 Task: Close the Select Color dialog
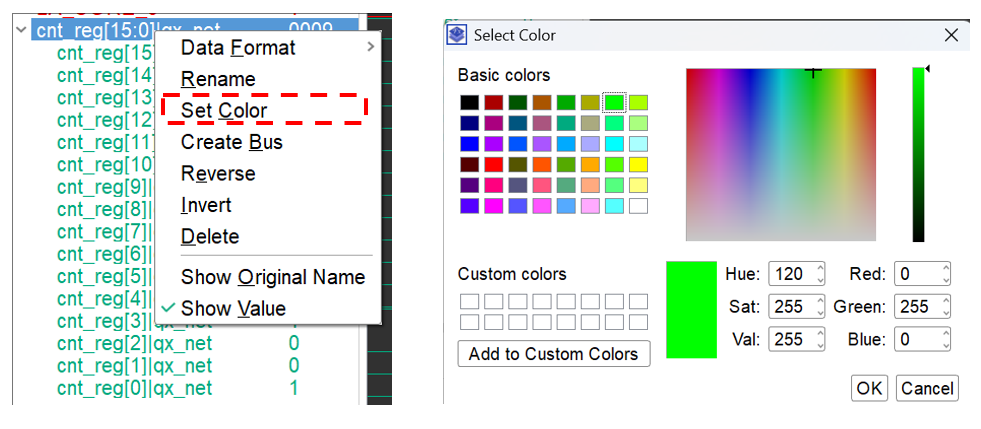point(951,35)
